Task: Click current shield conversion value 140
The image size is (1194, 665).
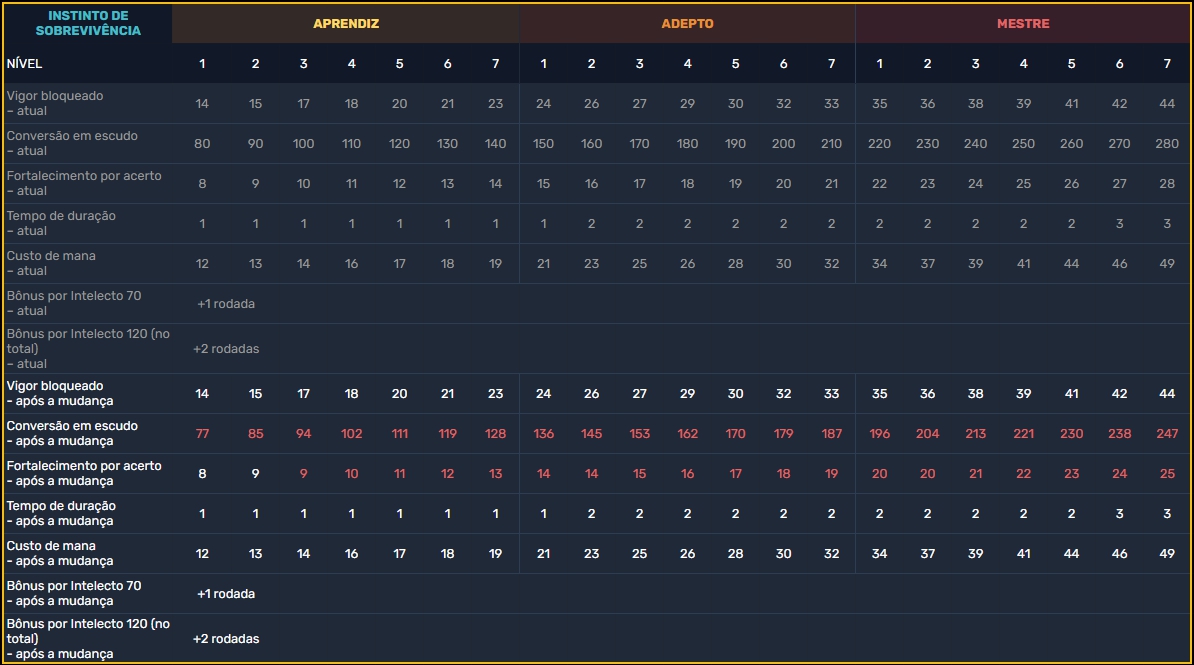Action: (x=495, y=144)
